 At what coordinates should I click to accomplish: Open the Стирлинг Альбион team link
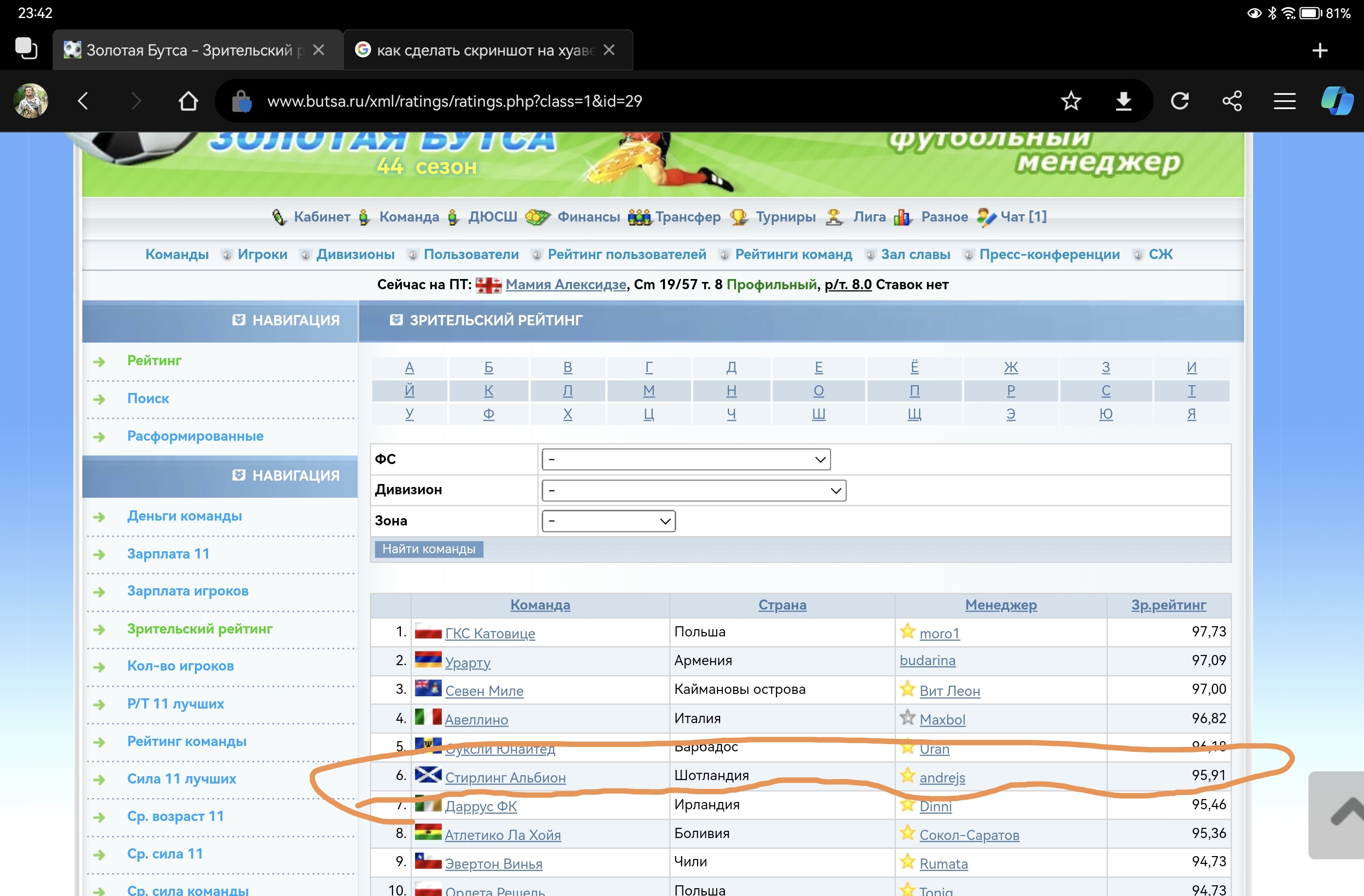tap(505, 777)
